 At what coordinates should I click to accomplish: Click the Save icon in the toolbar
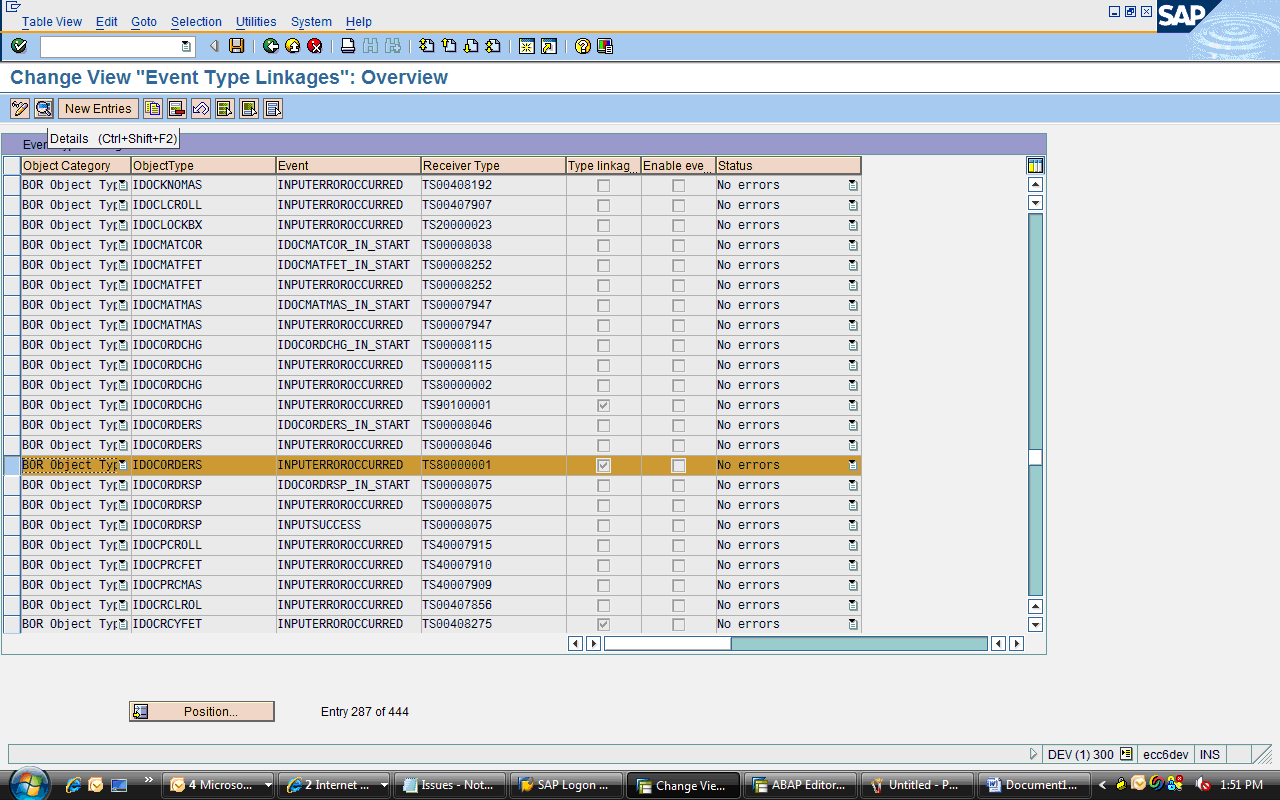(235, 45)
